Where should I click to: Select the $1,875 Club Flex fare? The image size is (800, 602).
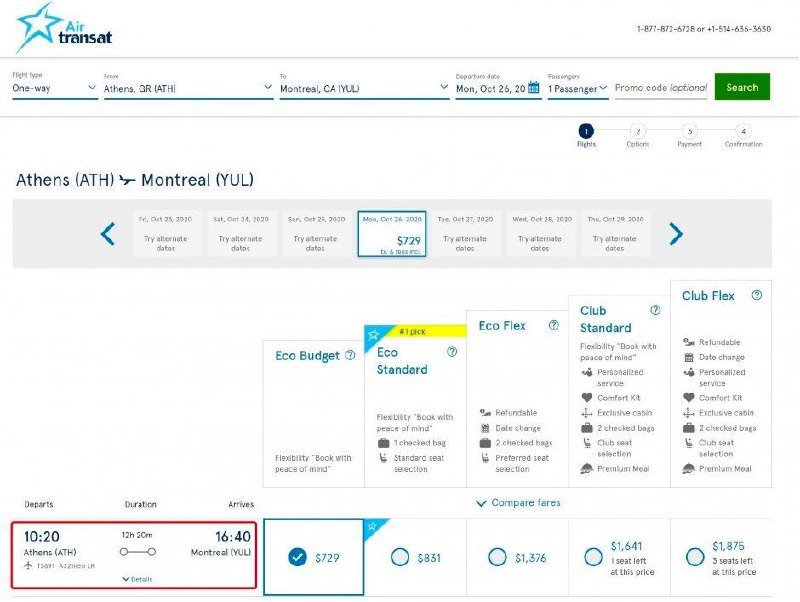pos(695,557)
